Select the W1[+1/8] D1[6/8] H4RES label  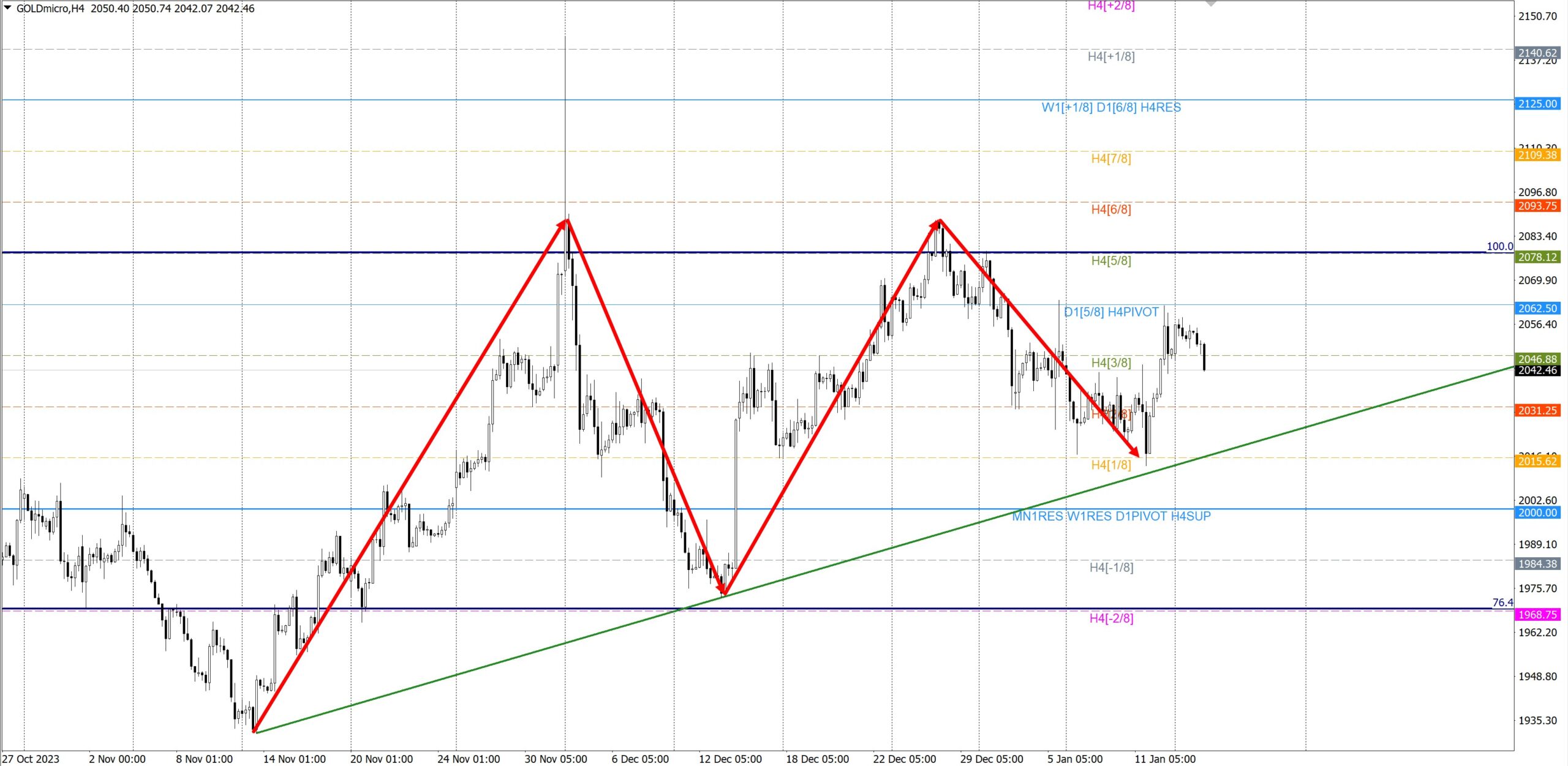[x=1111, y=108]
